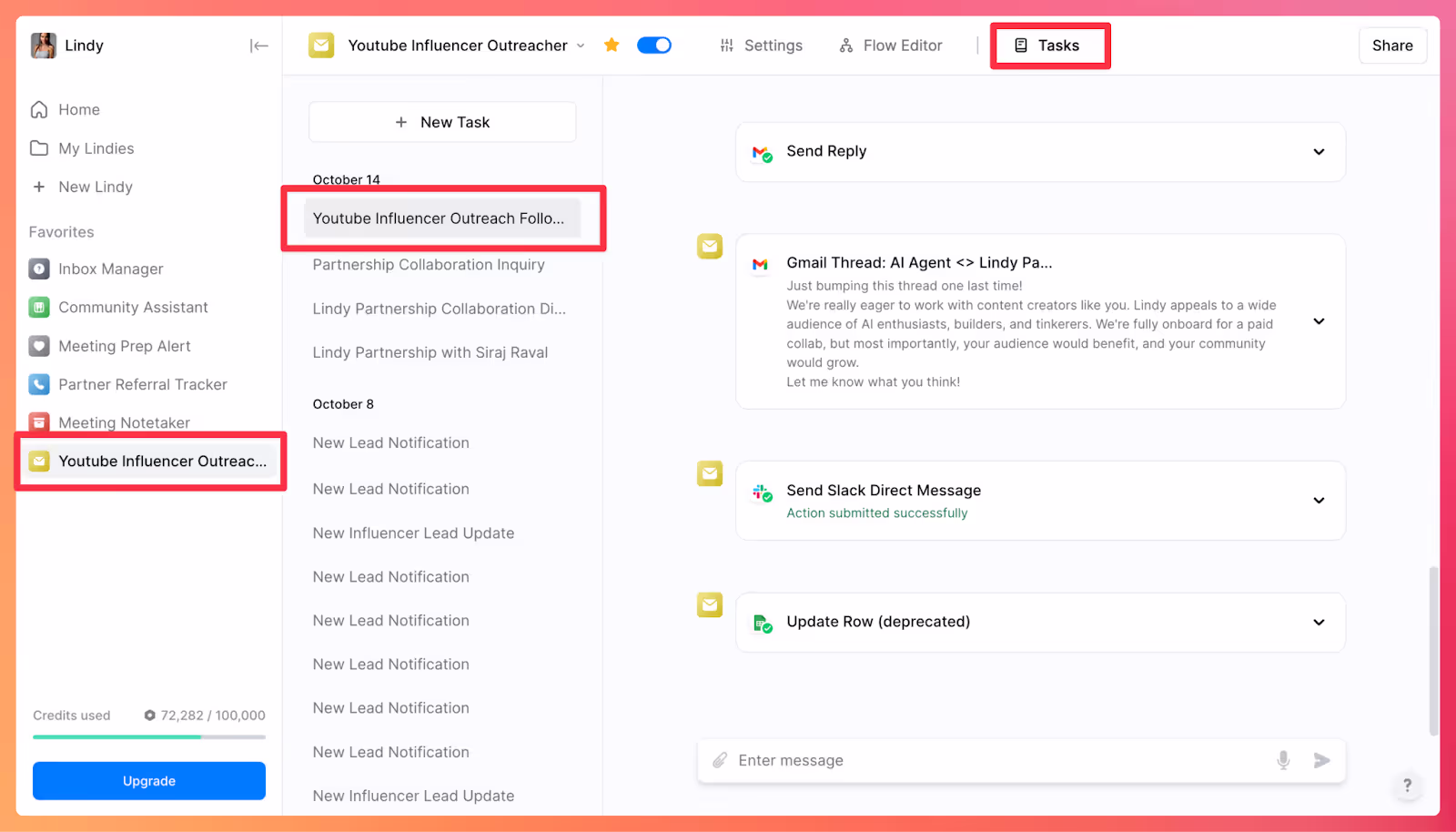
Task: Select New Lindy in sidebar
Action: point(96,187)
